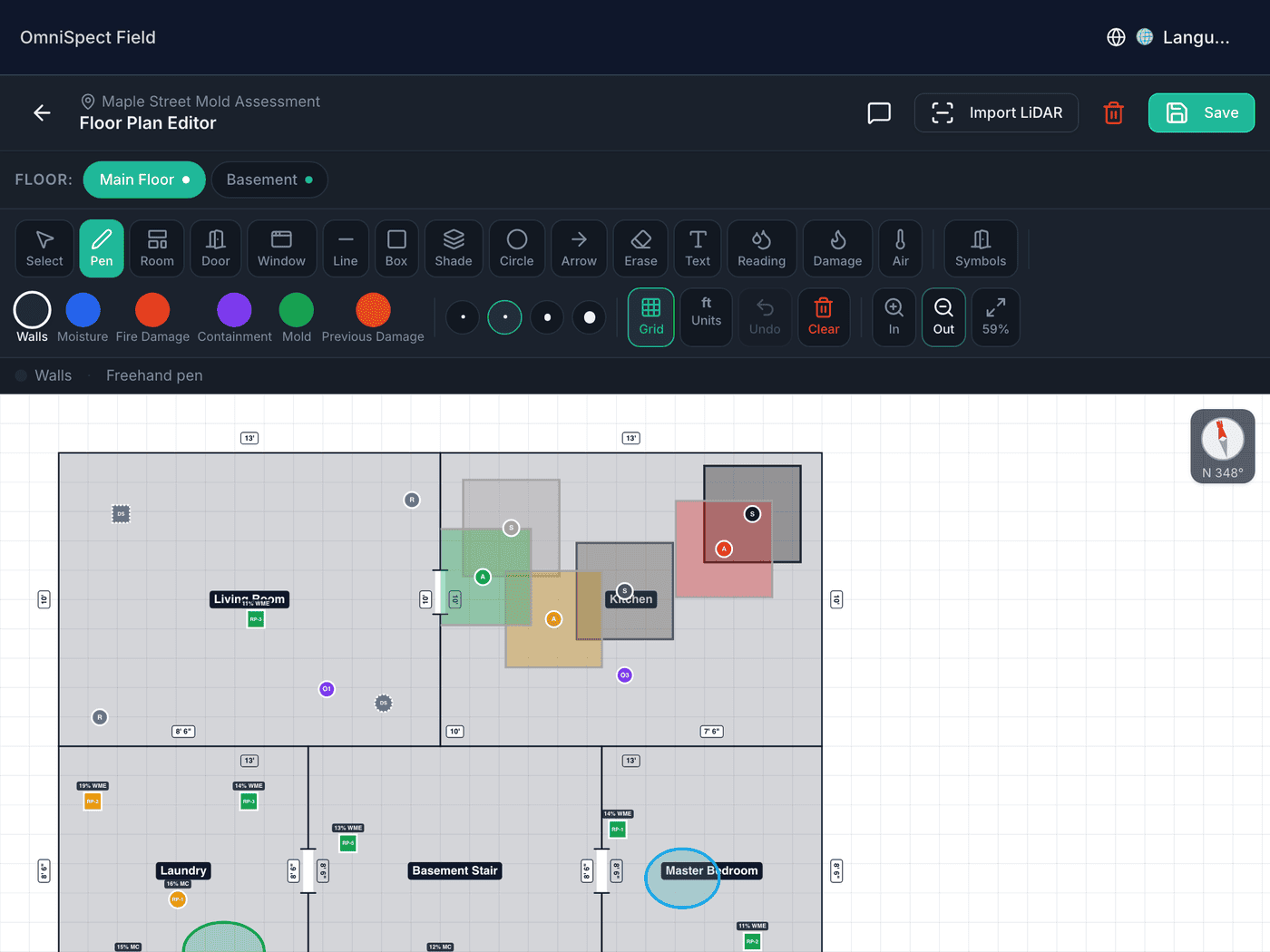1270x952 pixels.
Task: Save the floor plan
Action: [x=1202, y=113]
